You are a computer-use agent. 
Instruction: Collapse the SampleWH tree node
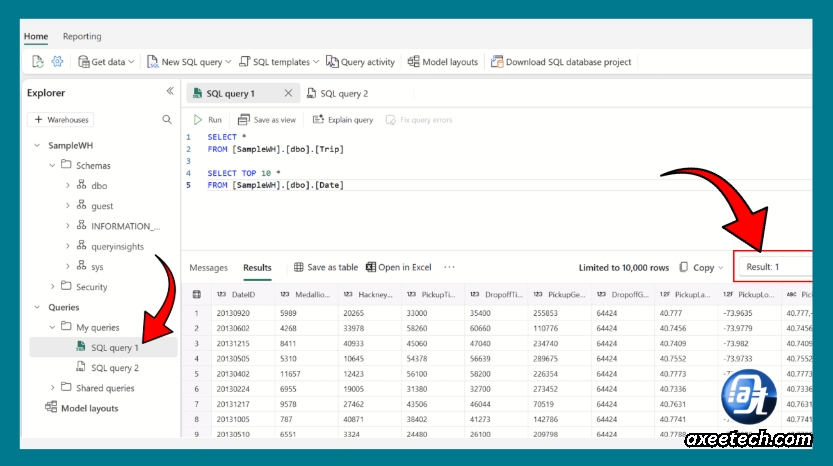coord(37,145)
